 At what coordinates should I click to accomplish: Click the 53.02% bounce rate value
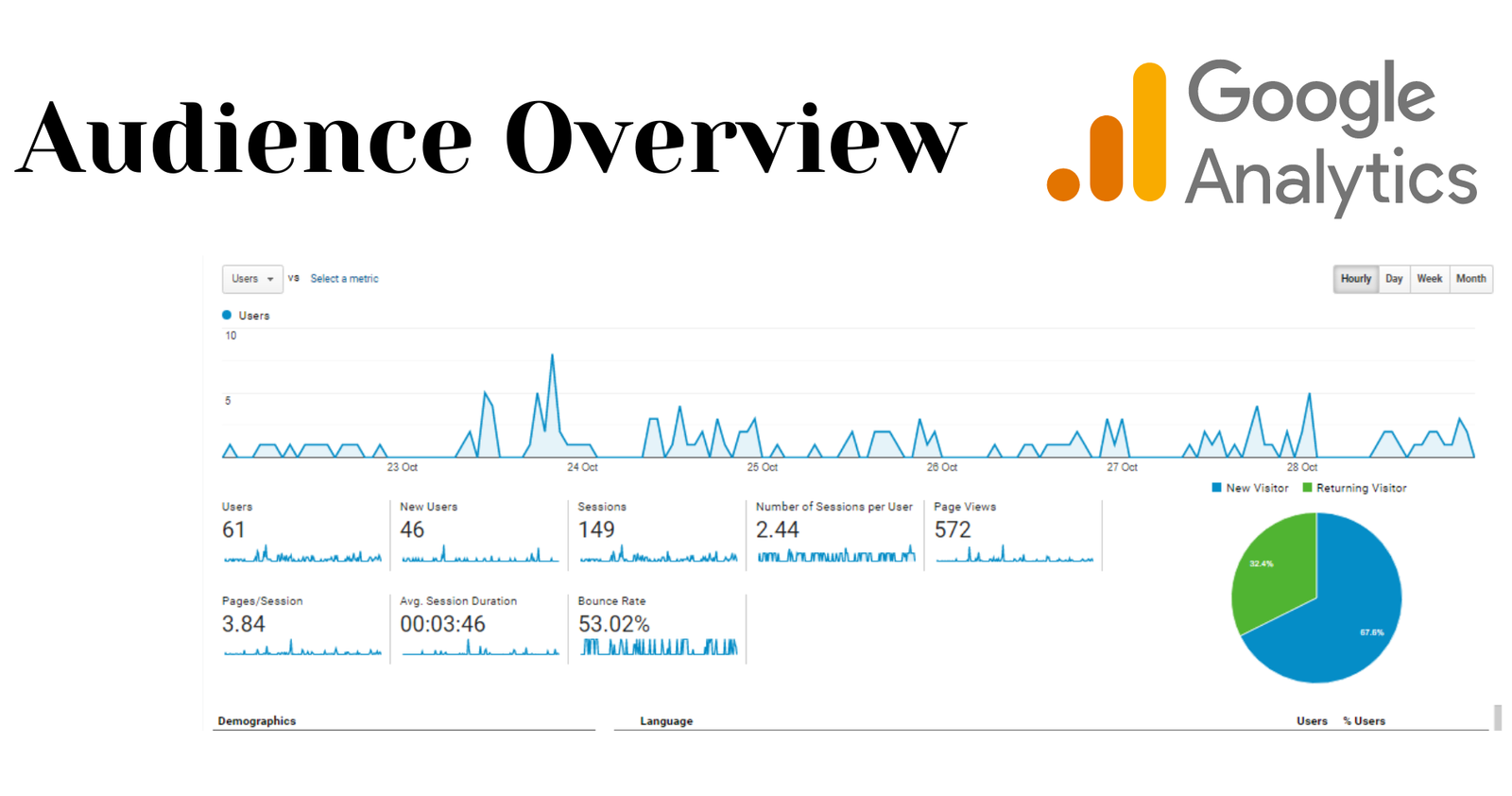614,625
